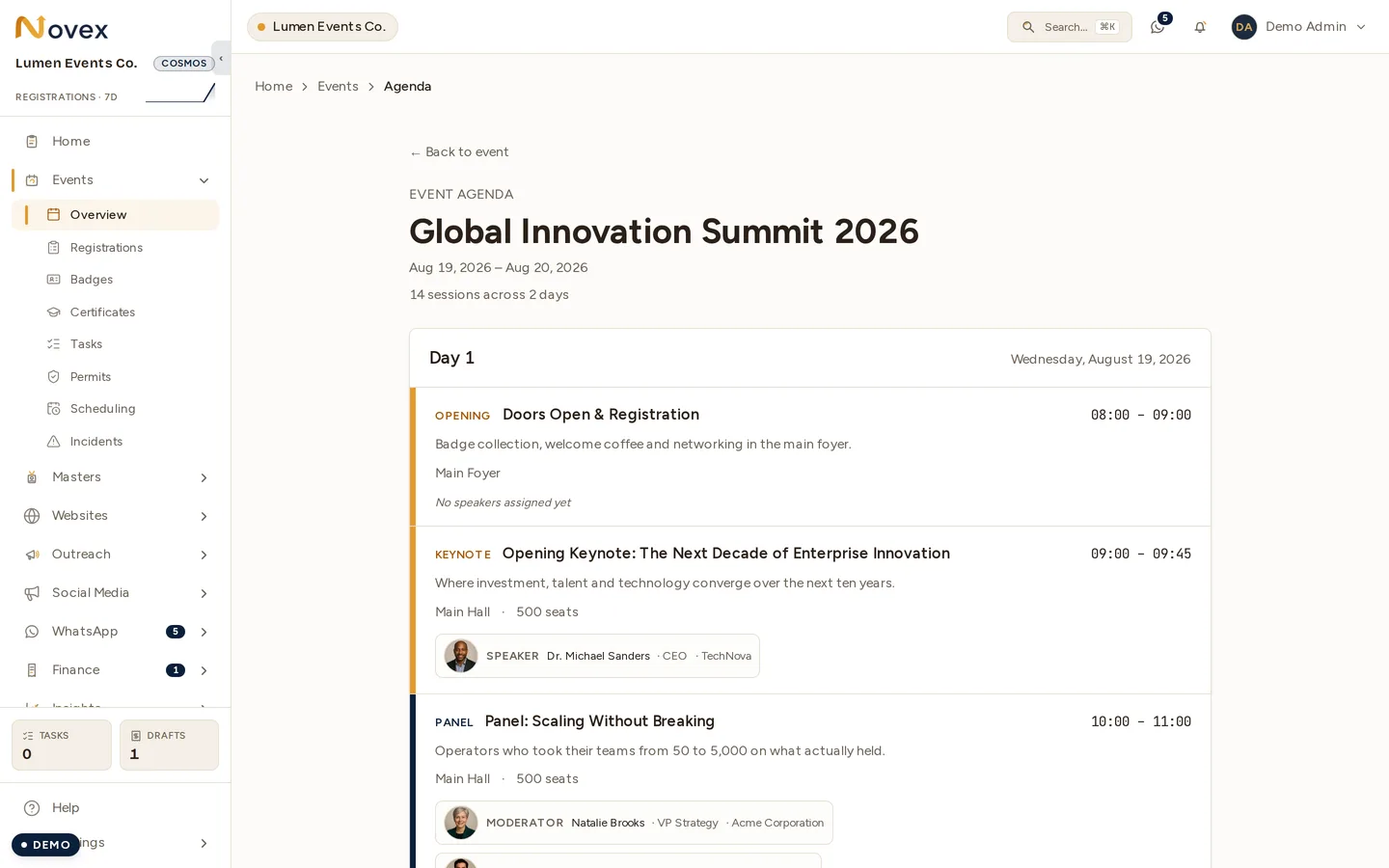Screen dimensions: 1389x868
Task: Click the Scheduling calendar-clock icon
Action: (x=54, y=409)
